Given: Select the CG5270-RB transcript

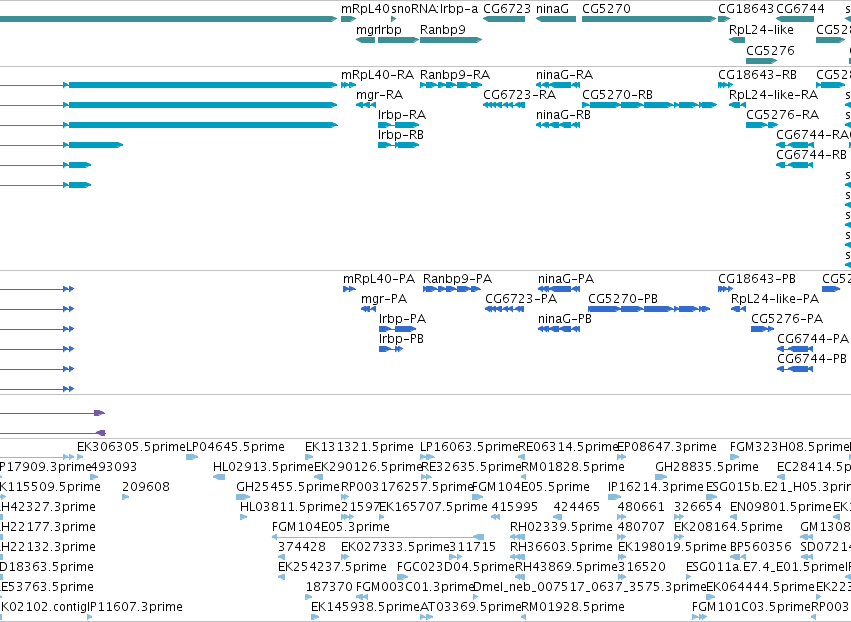Looking at the screenshot, I should tap(649, 105).
